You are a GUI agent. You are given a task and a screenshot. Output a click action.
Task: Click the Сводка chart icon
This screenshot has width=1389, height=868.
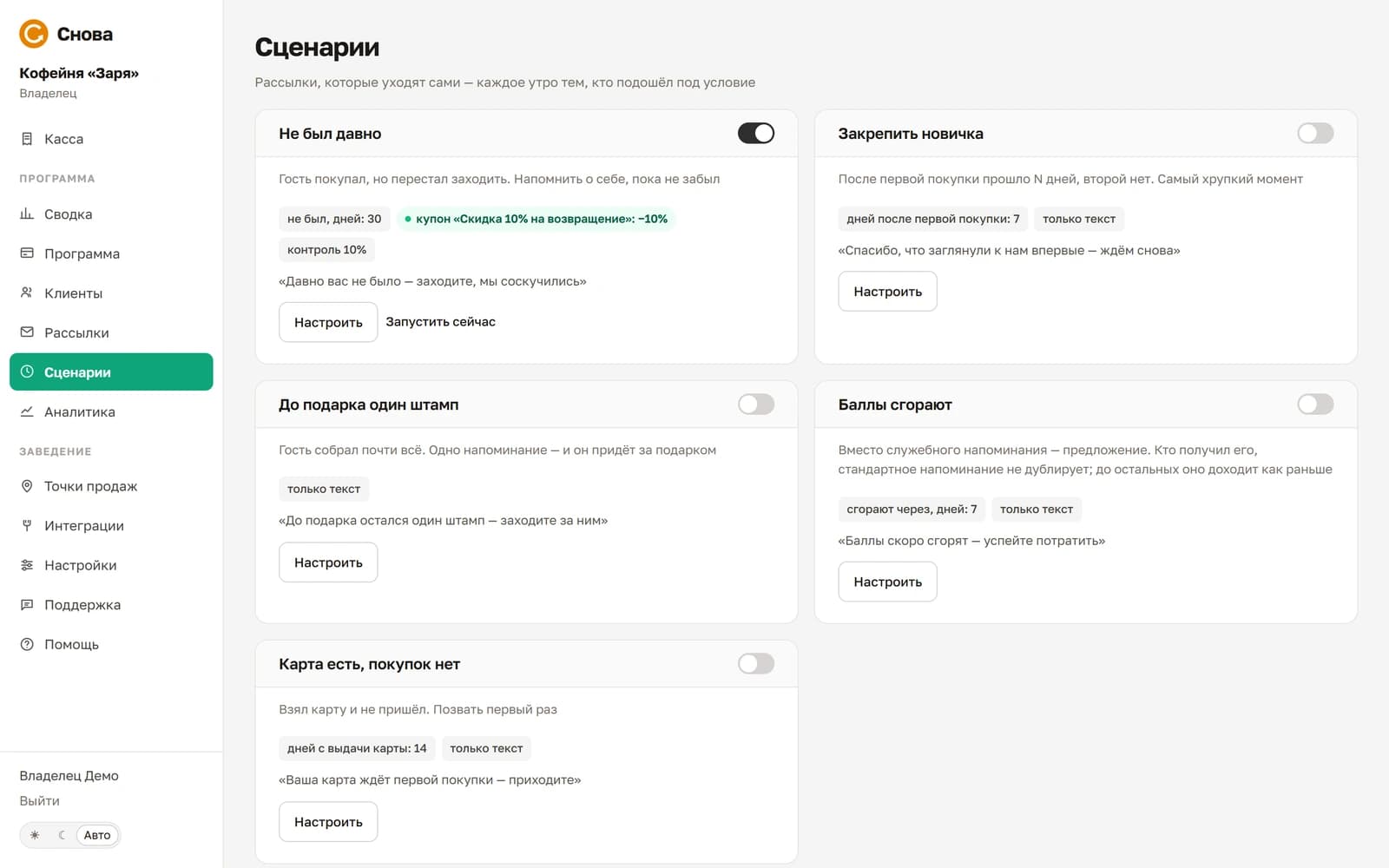click(27, 214)
